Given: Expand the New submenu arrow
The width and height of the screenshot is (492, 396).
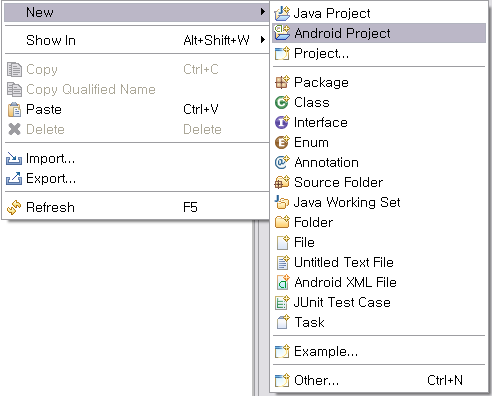Looking at the screenshot, I should (263, 12).
